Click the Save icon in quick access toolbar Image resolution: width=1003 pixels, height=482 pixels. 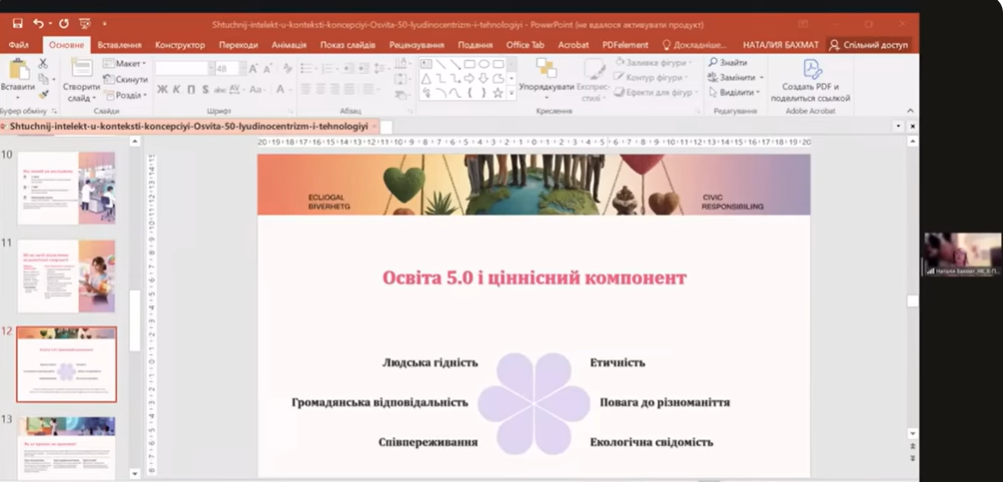(17, 23)
